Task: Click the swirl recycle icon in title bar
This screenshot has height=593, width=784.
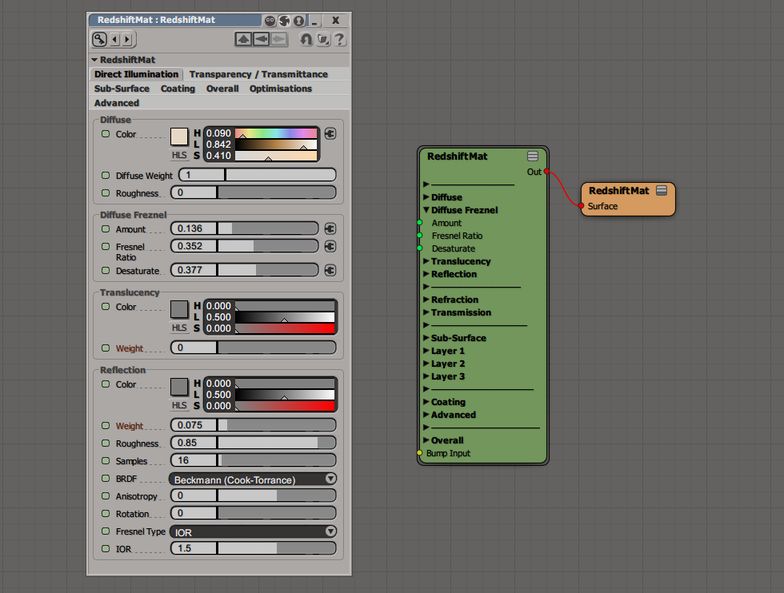Action: click(284, 20)
